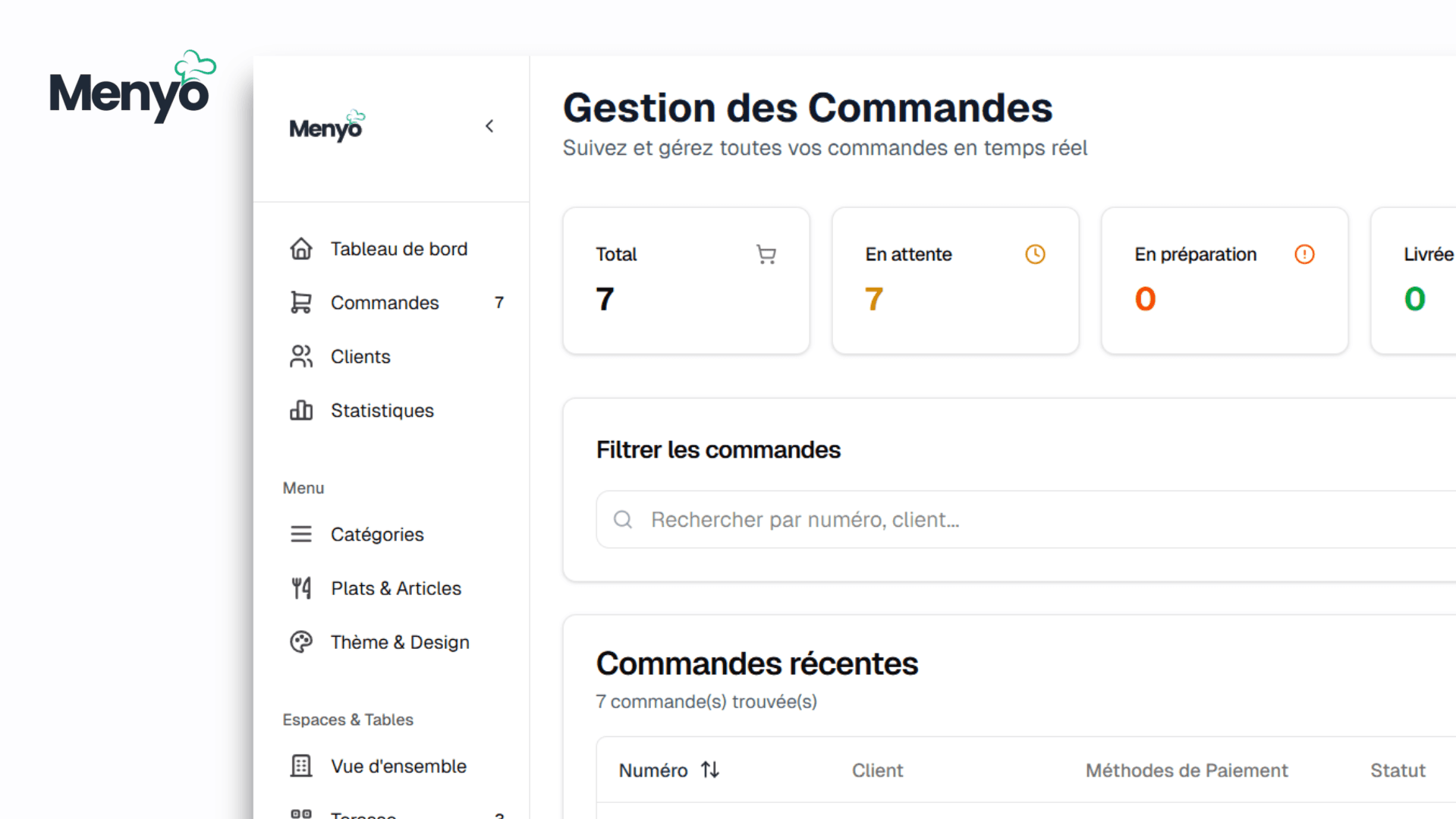
Task: Click the cart icon beside Commandes
Action: click(301, 303)
